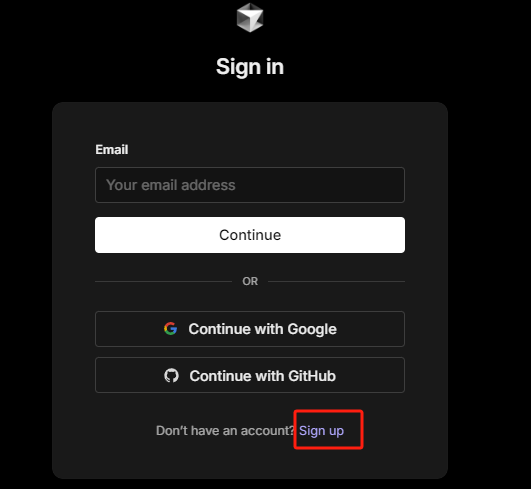The image size is (531, 489).
Task: Click the word "GitHub" in the sign-in button
Action: [312, 376]
